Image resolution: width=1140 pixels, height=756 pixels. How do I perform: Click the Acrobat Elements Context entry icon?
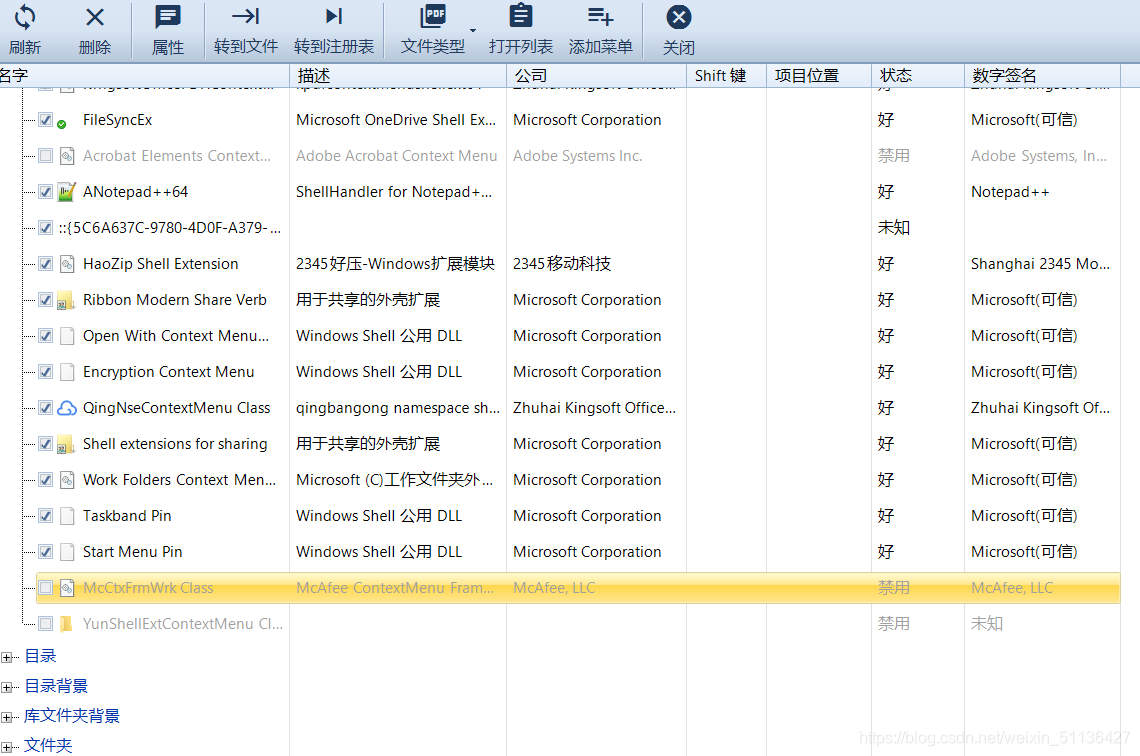pyautogui.click(x=67, y=156)
